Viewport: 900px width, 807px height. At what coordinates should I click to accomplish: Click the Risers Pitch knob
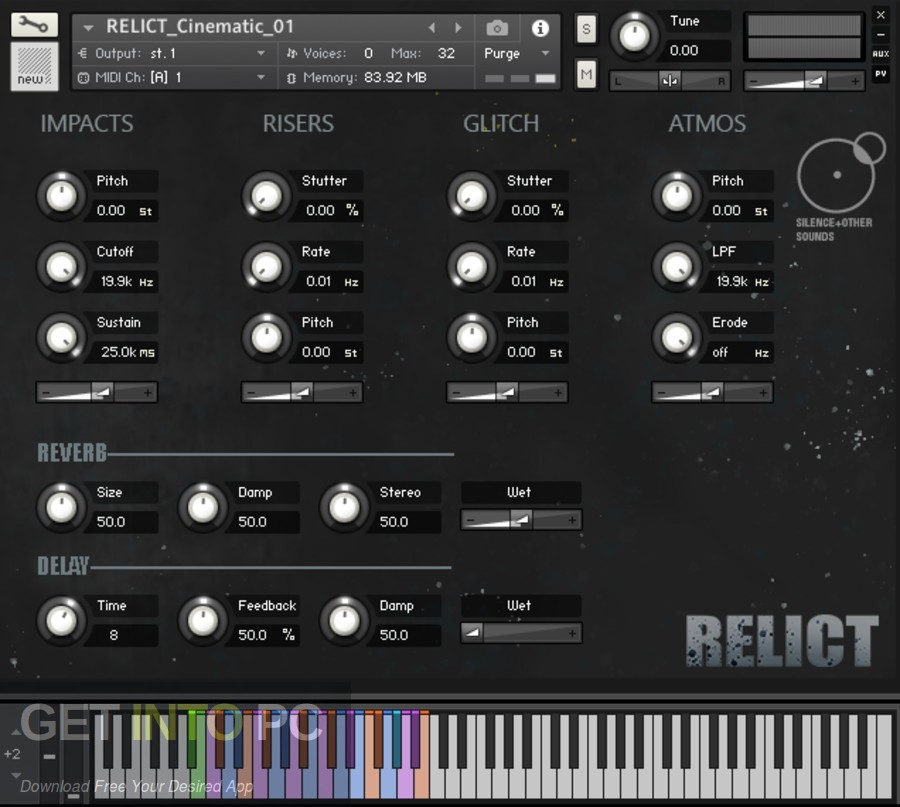tap(266, 337)
